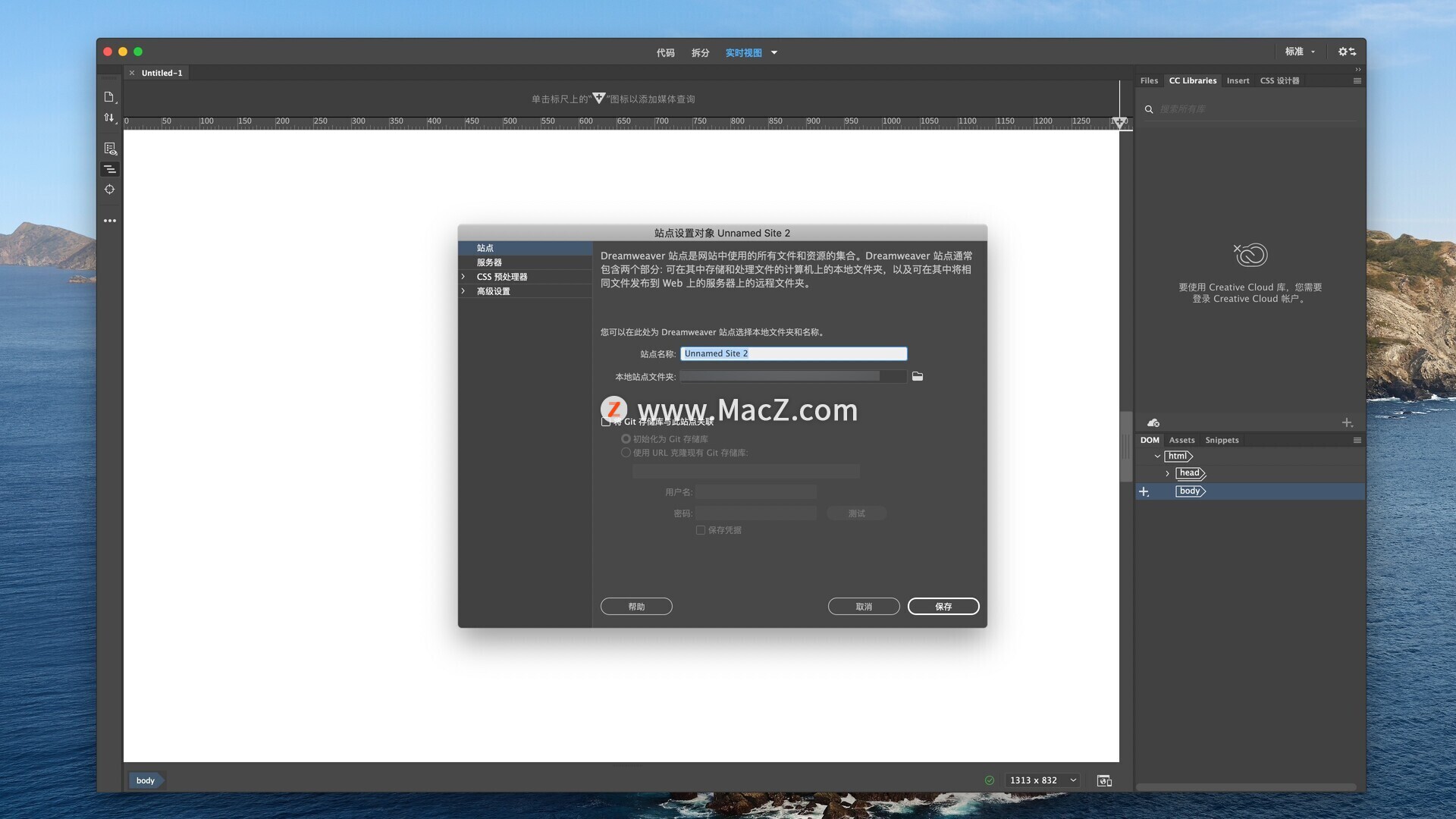Expand the CSS preprocessor category

click(x=463, y=277)
